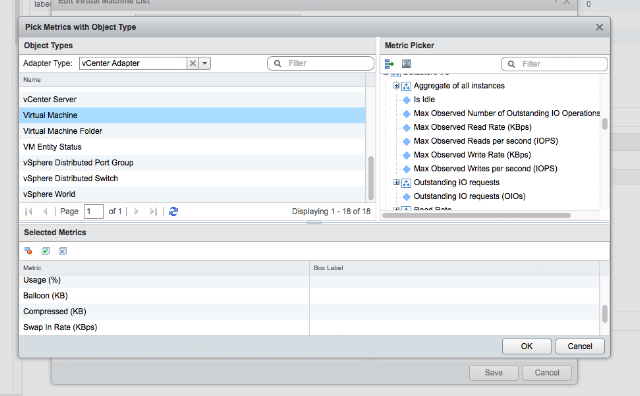This screenshot has width=640, height=396.
Task: Go to first page of object types
Action: [x=29, y=211]
